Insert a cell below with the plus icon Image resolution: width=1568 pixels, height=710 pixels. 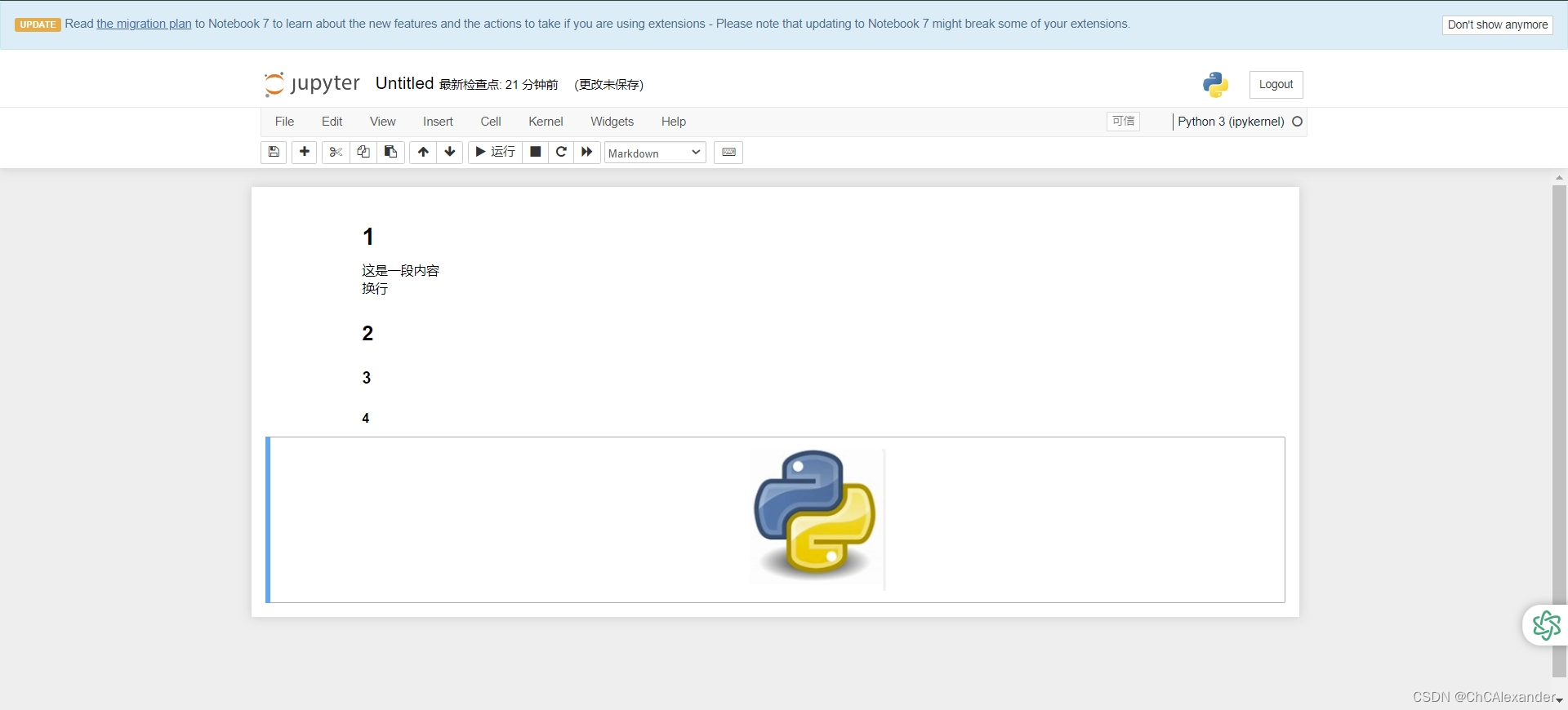(305, 153)
